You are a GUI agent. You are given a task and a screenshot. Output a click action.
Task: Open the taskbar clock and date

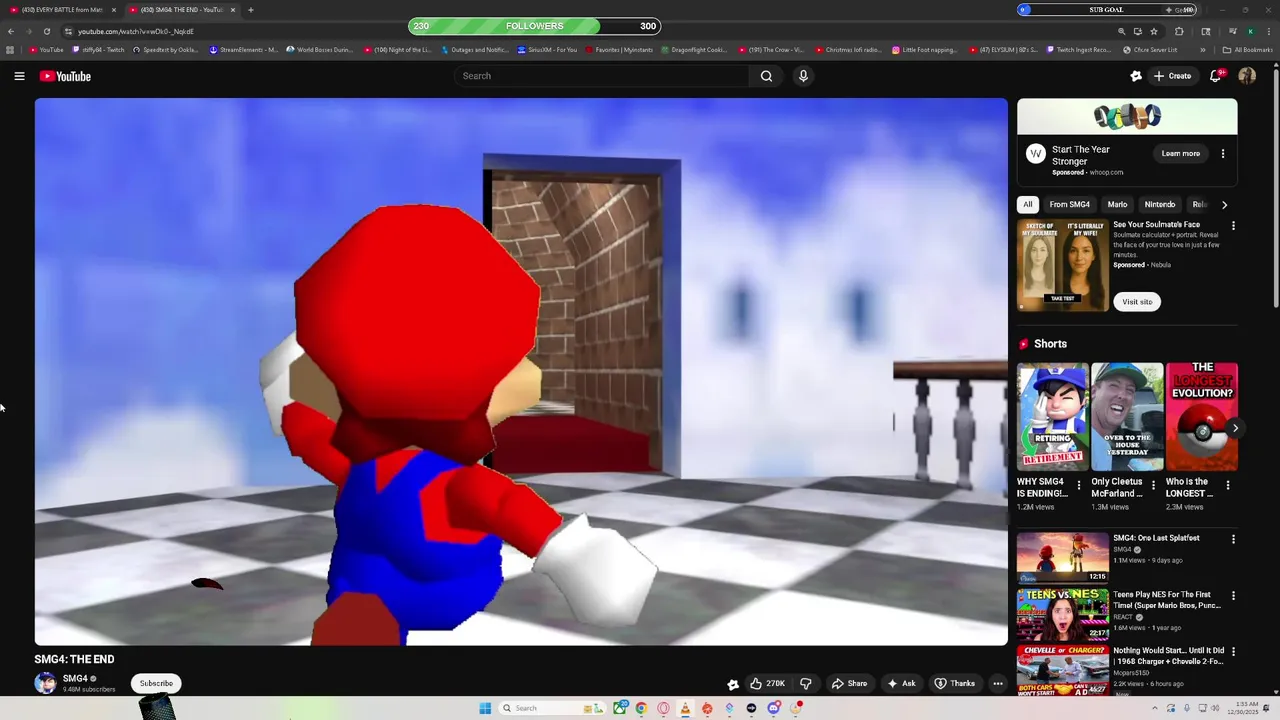(x=1246, y=708)
